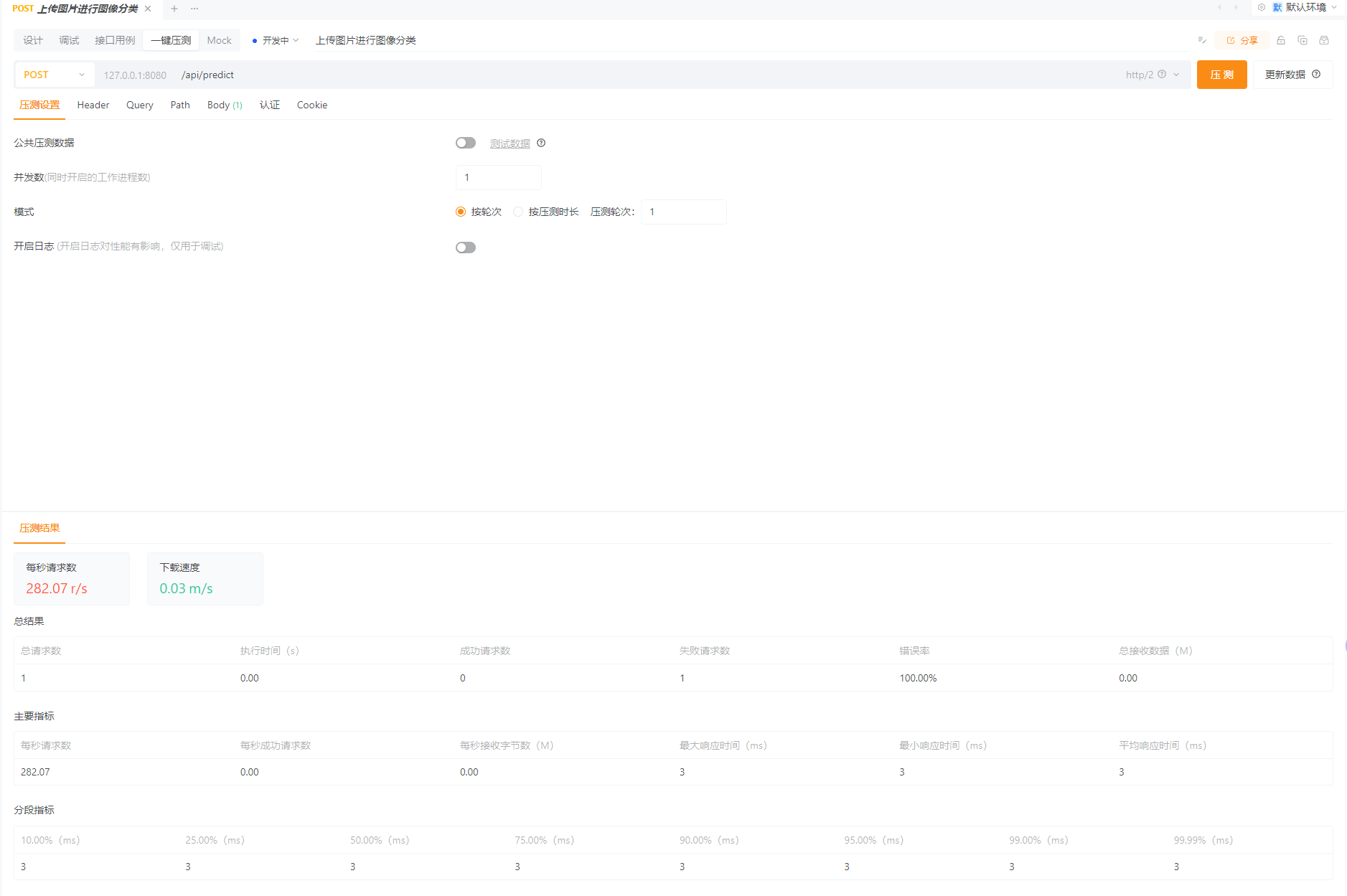Viewport: 1347px width, 896px height.
Task: Click the lock icon beside 分享
Action: pos(1281,40)
